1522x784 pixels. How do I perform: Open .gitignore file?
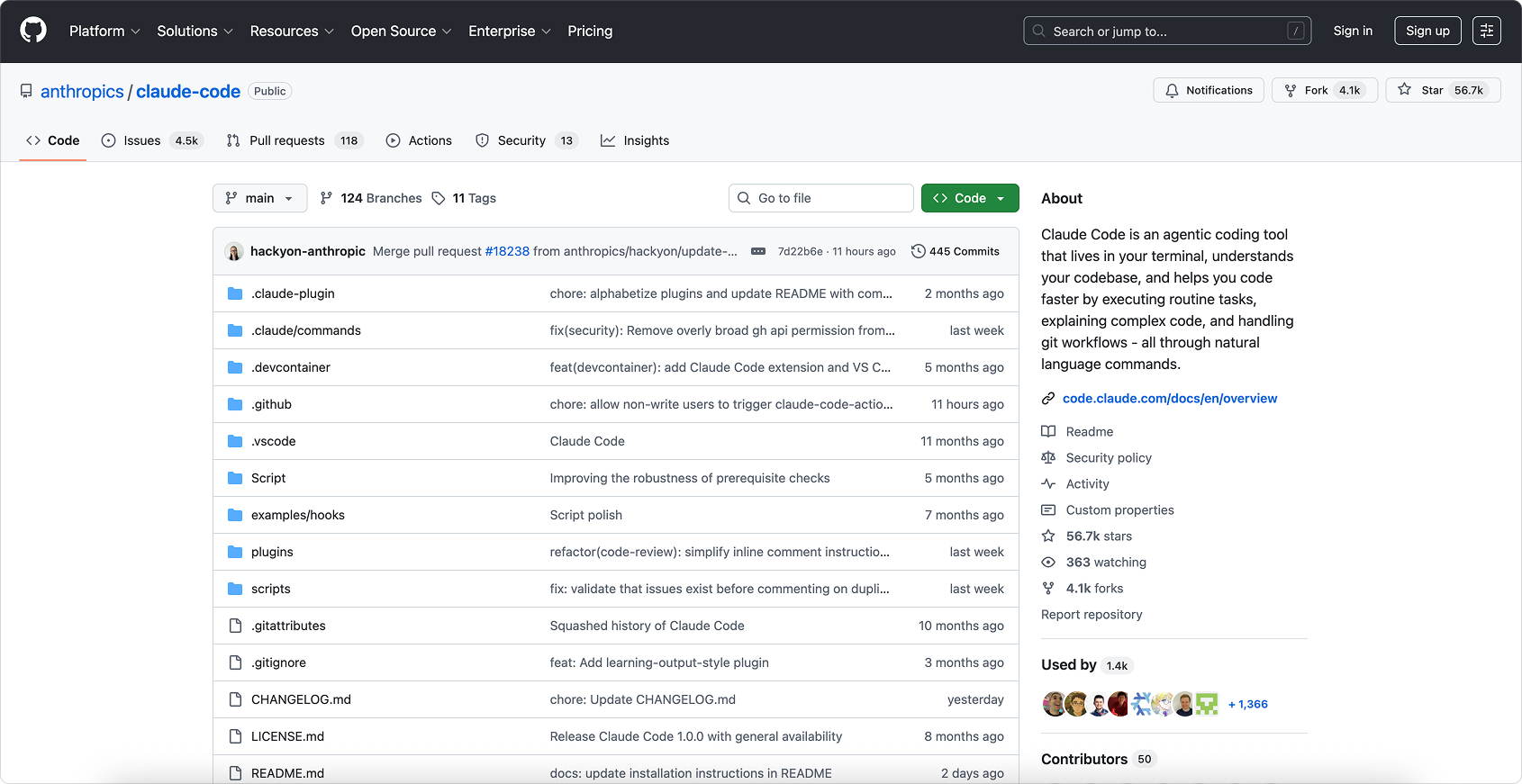(x=278, y=662)
